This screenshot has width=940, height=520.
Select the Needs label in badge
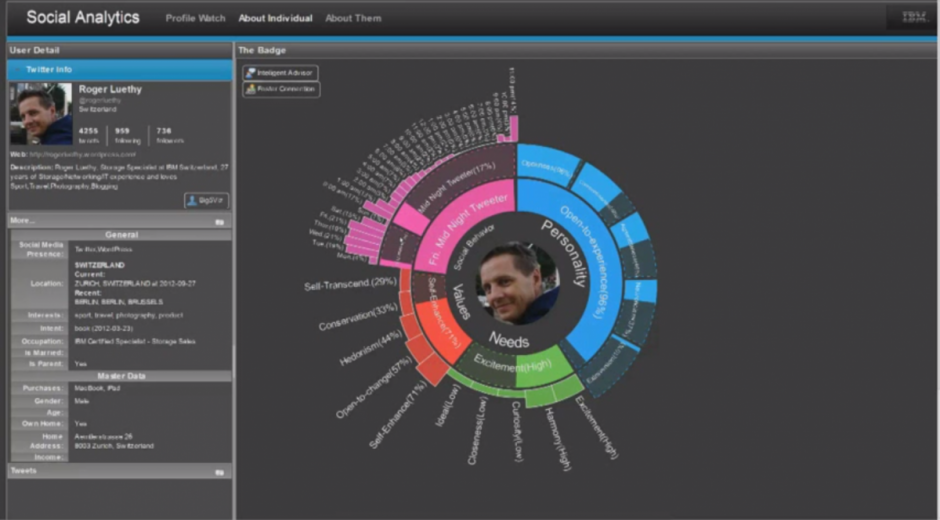[x=509, y=340]
